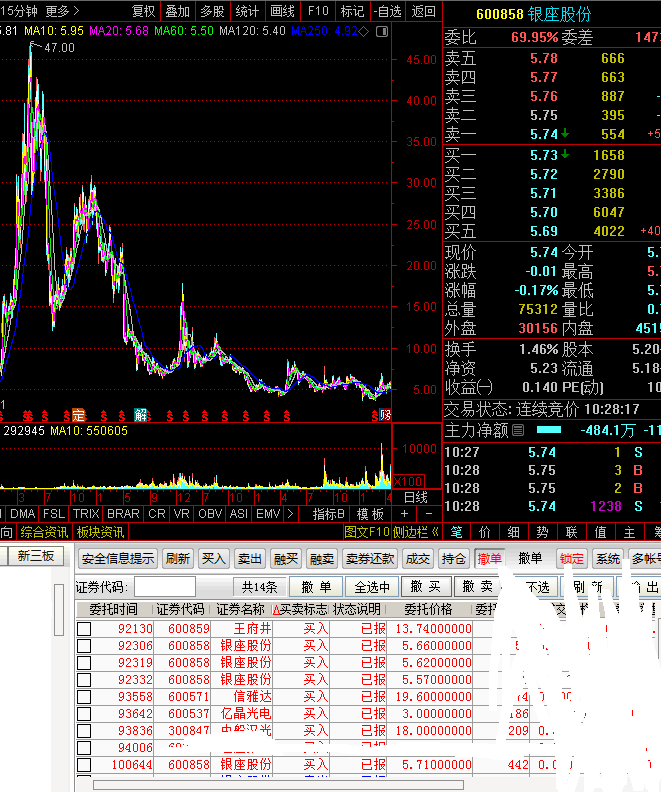Click -自选 to remove from watchlist
Viewport: 661px width, 792px height.
388,11
